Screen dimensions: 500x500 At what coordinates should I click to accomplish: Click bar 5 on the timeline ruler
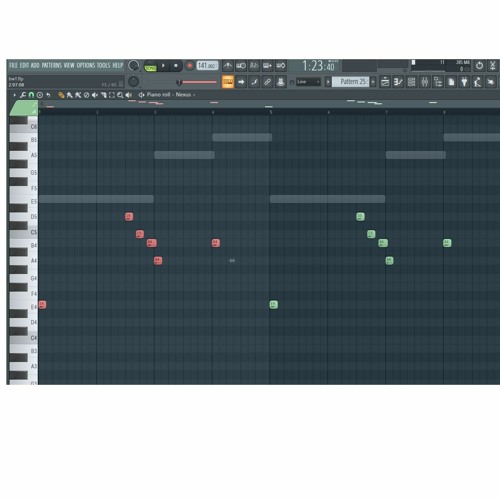[271, 112]
